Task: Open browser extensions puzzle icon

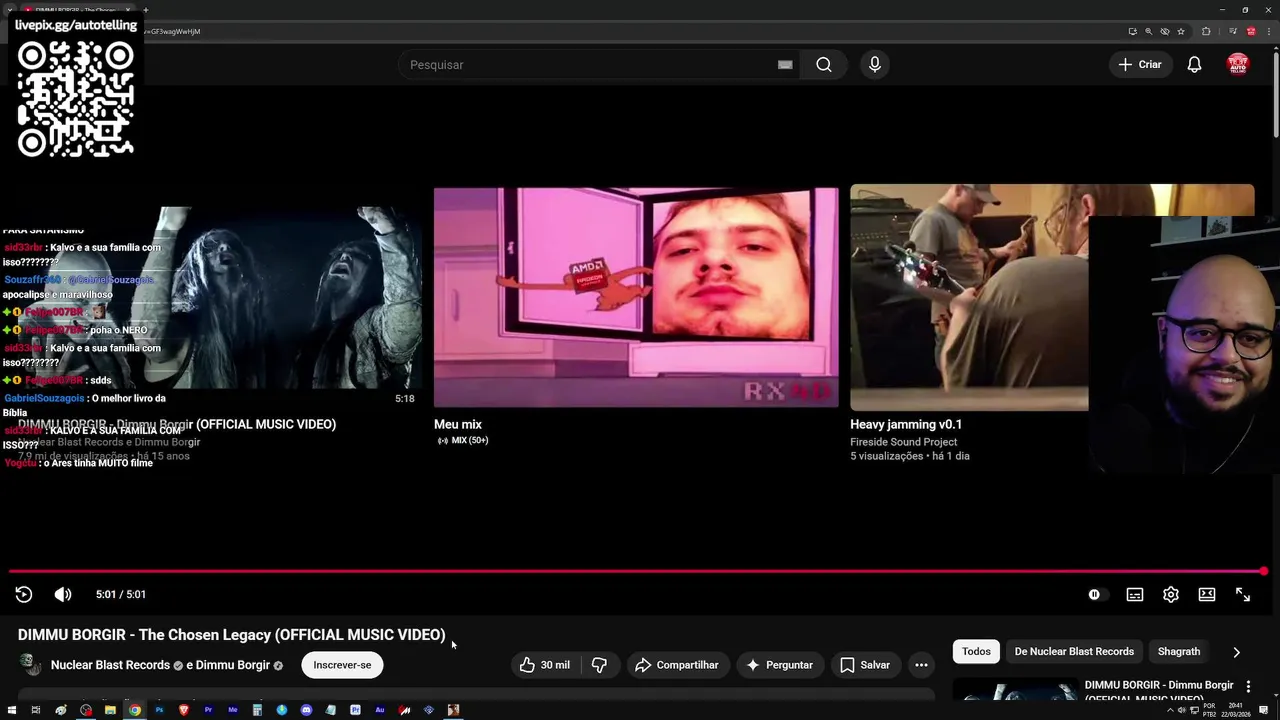Action: click(x=1206, y=31)
